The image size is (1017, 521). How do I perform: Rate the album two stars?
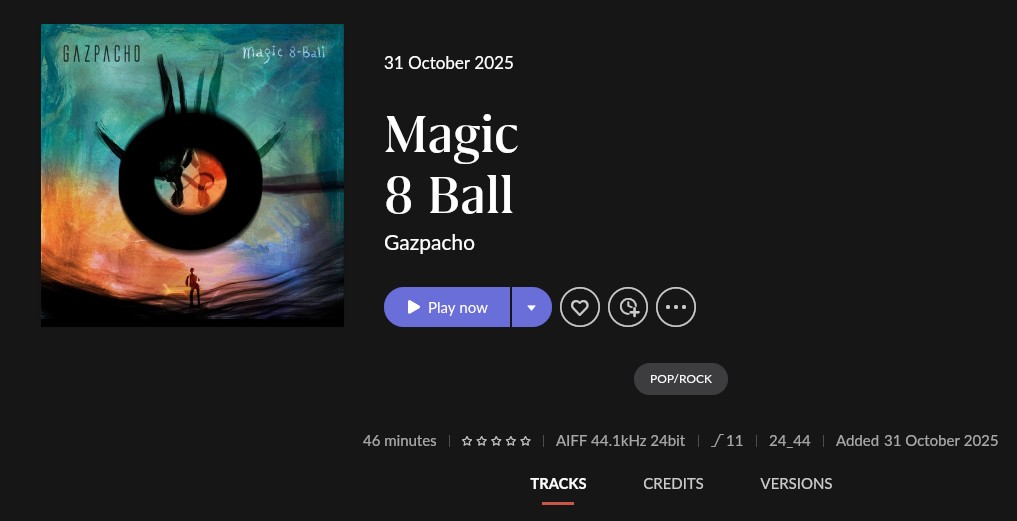coord(481,441)
